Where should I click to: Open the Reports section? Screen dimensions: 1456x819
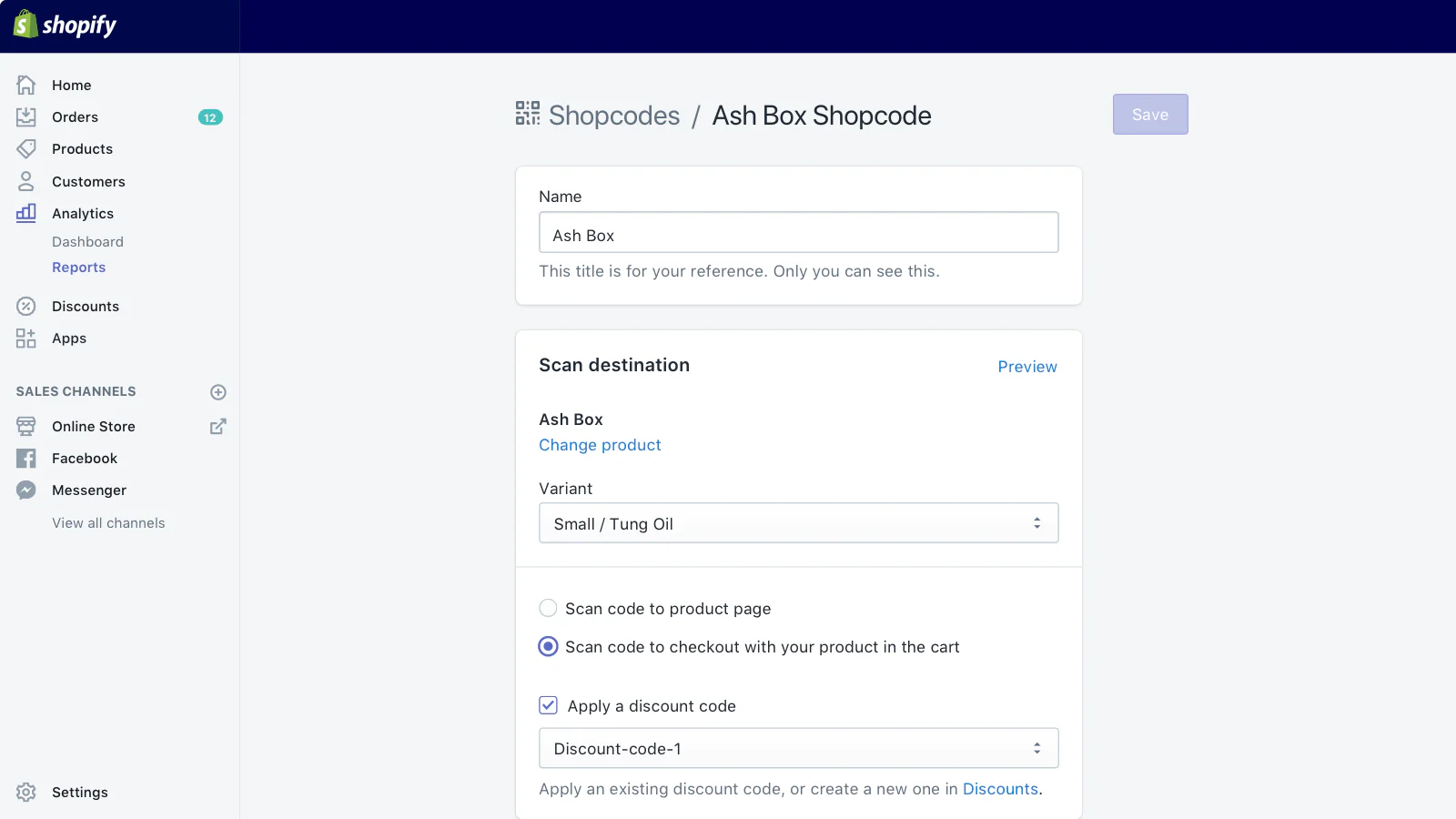78,267
